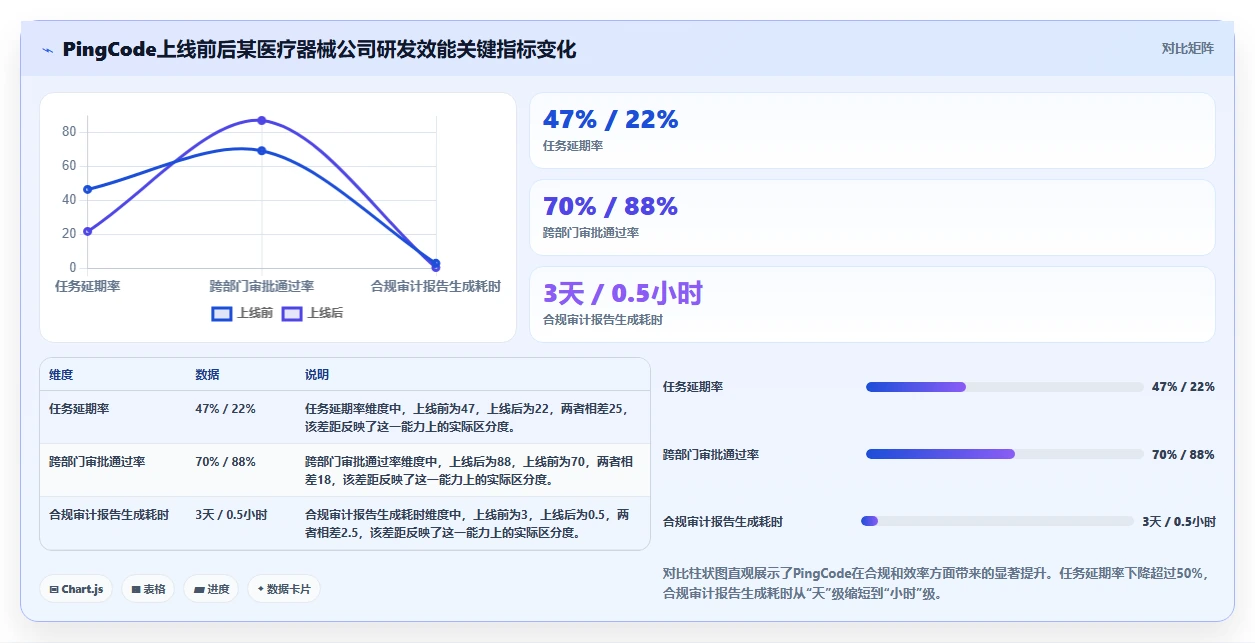The height and width of the screenshot is (643, 1255).
Task: Click the lightning icon beside the PingCode title
Action: 48,50
